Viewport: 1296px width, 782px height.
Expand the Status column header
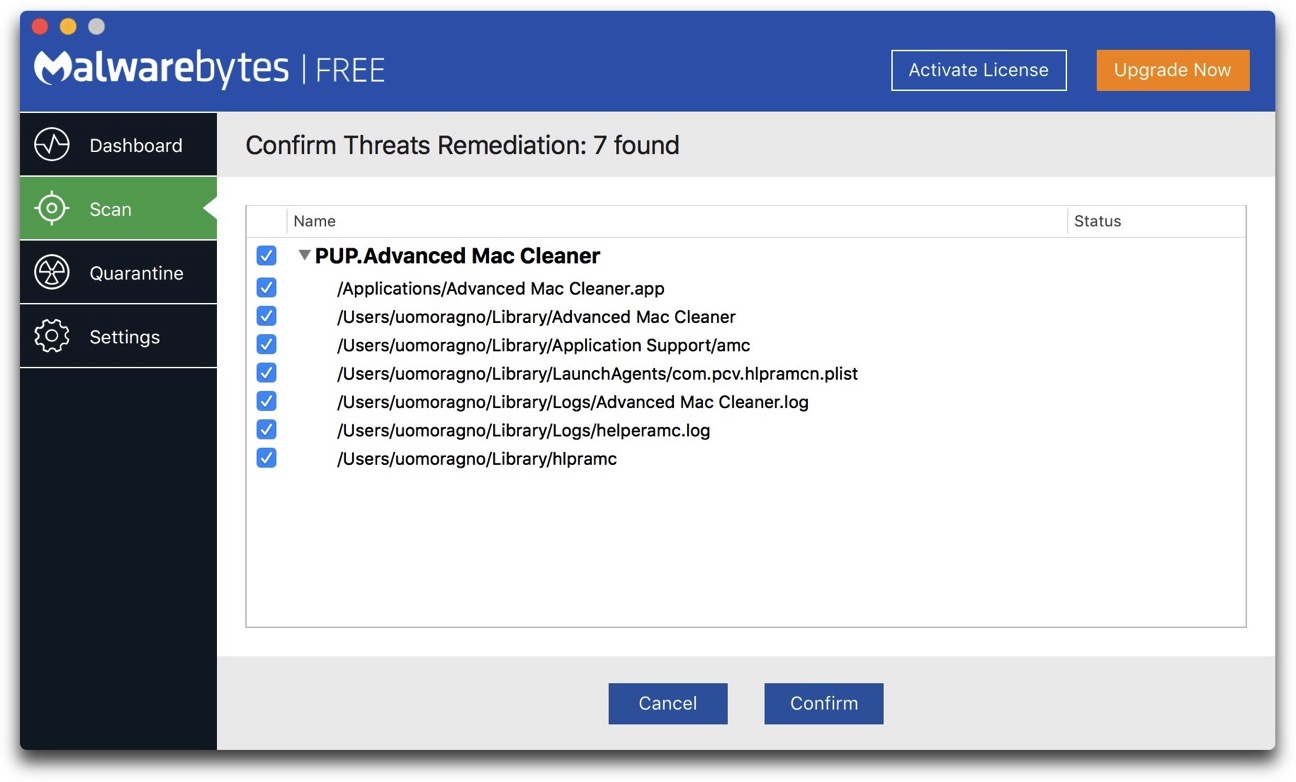tap(1097, 221)
